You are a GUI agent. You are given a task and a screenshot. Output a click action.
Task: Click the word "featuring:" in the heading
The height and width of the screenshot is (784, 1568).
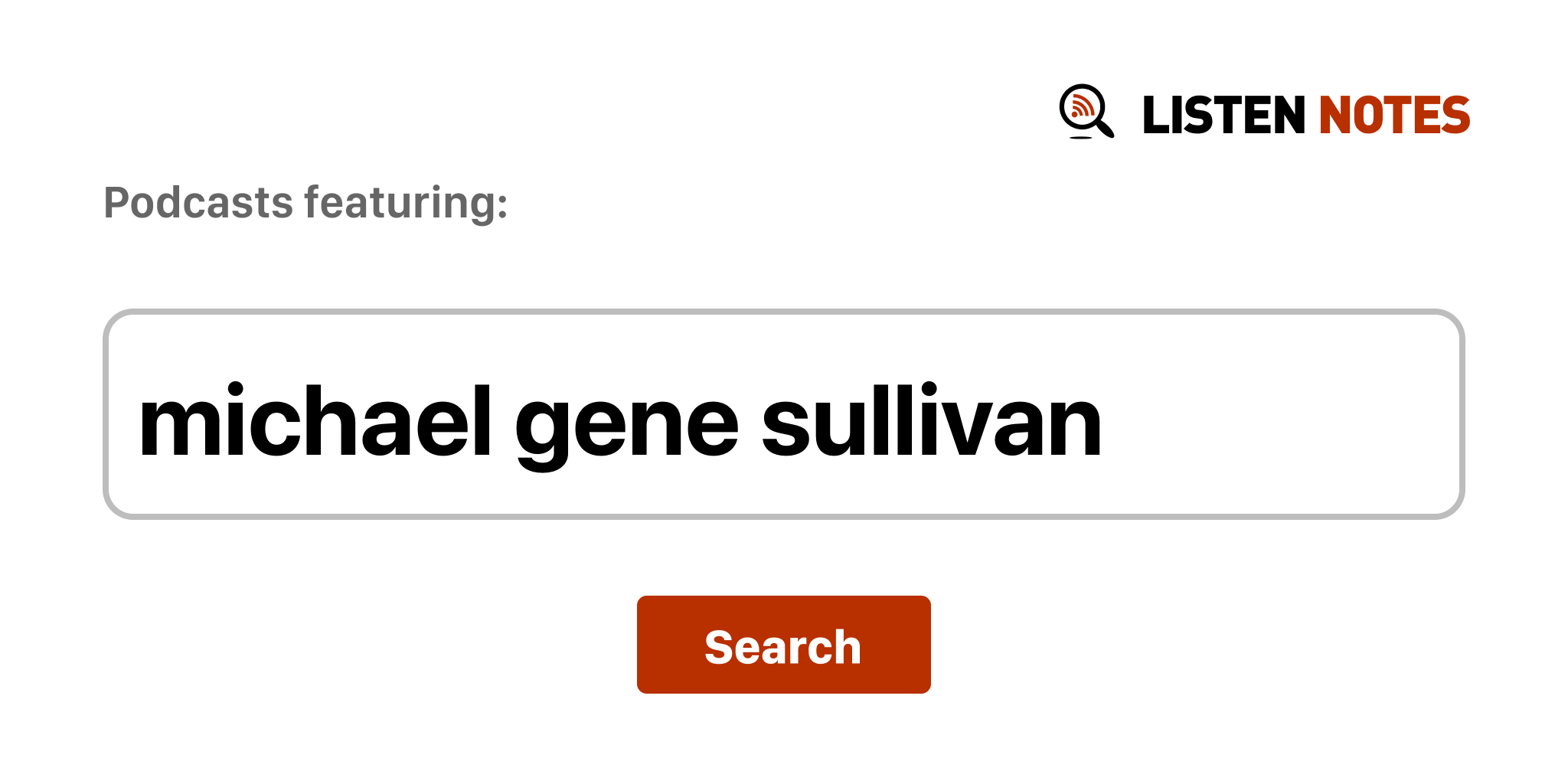(406, 203)
